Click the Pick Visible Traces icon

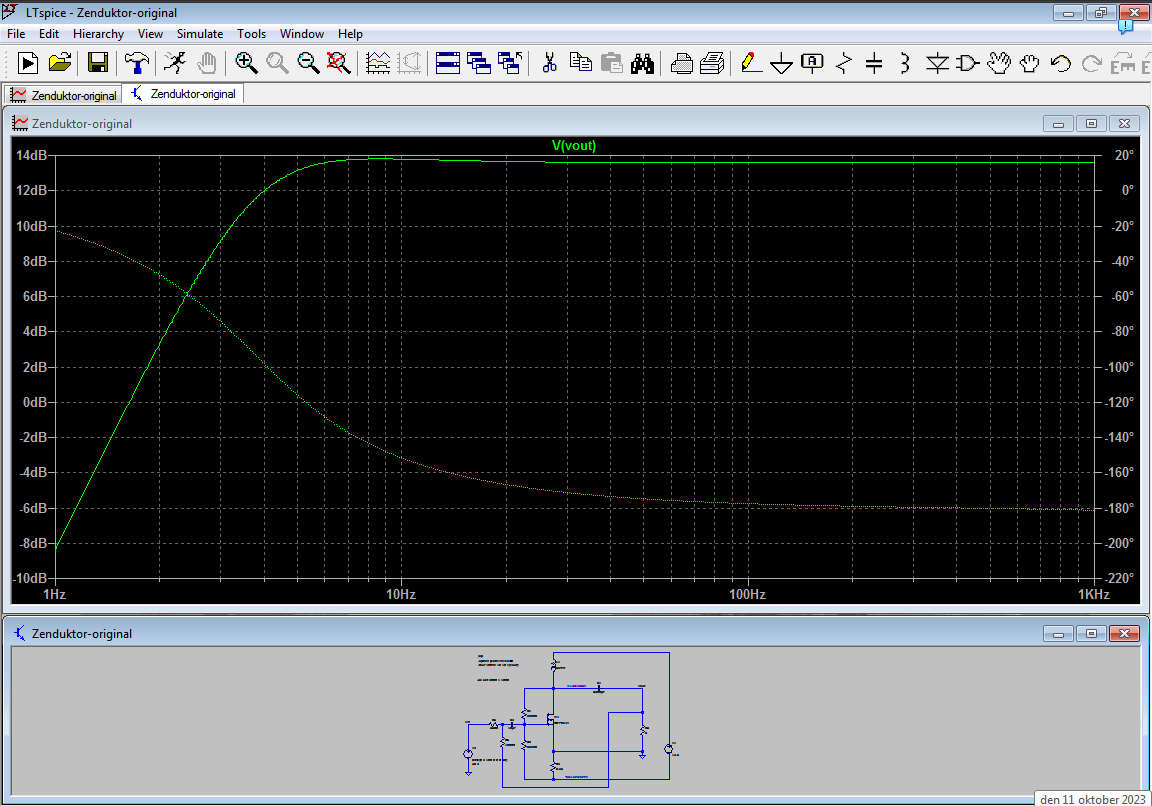[378, 63]
